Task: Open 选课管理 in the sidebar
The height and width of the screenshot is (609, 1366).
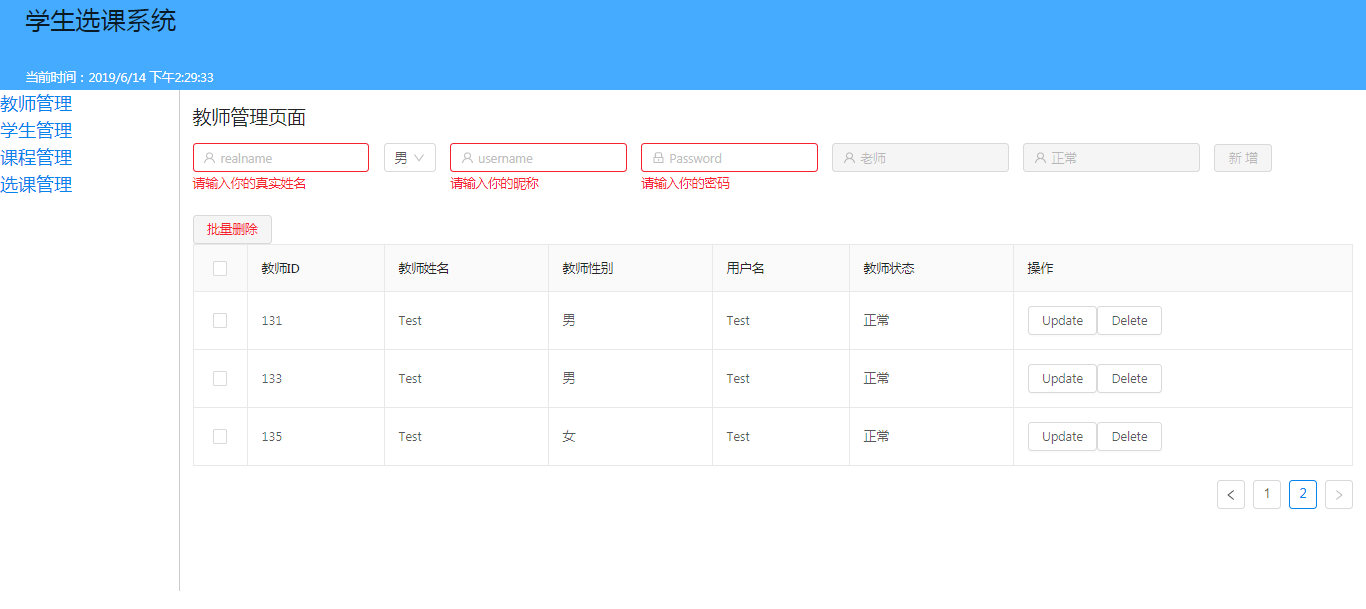Action: [x=36, y=184]
